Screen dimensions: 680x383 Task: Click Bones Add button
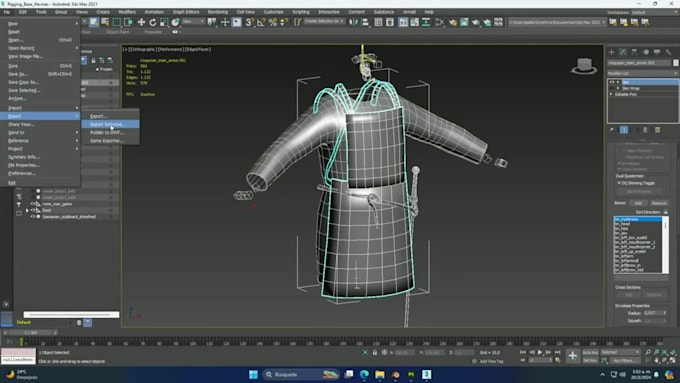(x=638, y=203)
